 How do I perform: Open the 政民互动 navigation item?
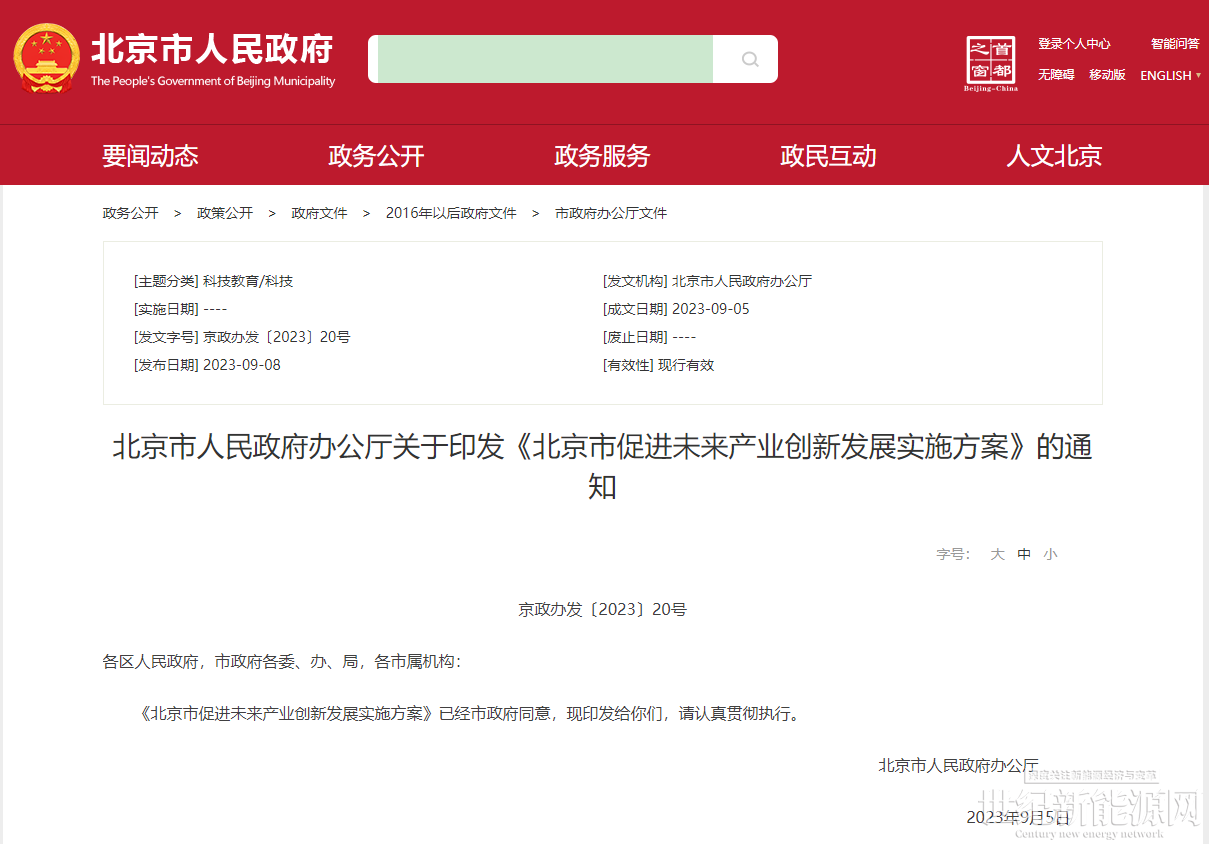[828, 156]
